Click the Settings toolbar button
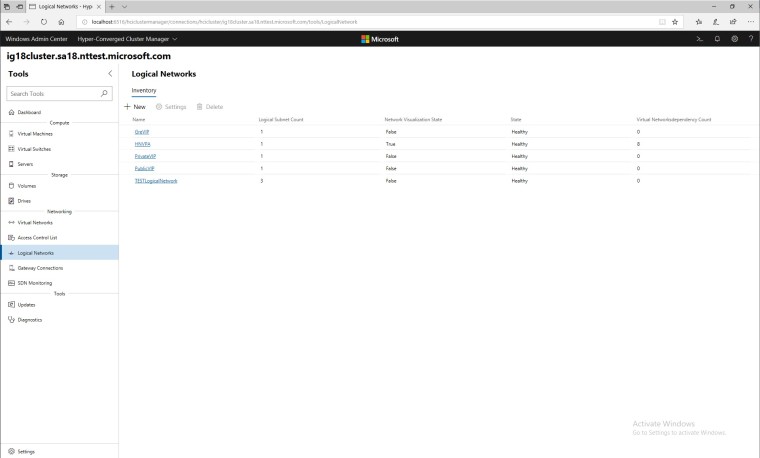The image size is (760, 458). click(171, 107)
